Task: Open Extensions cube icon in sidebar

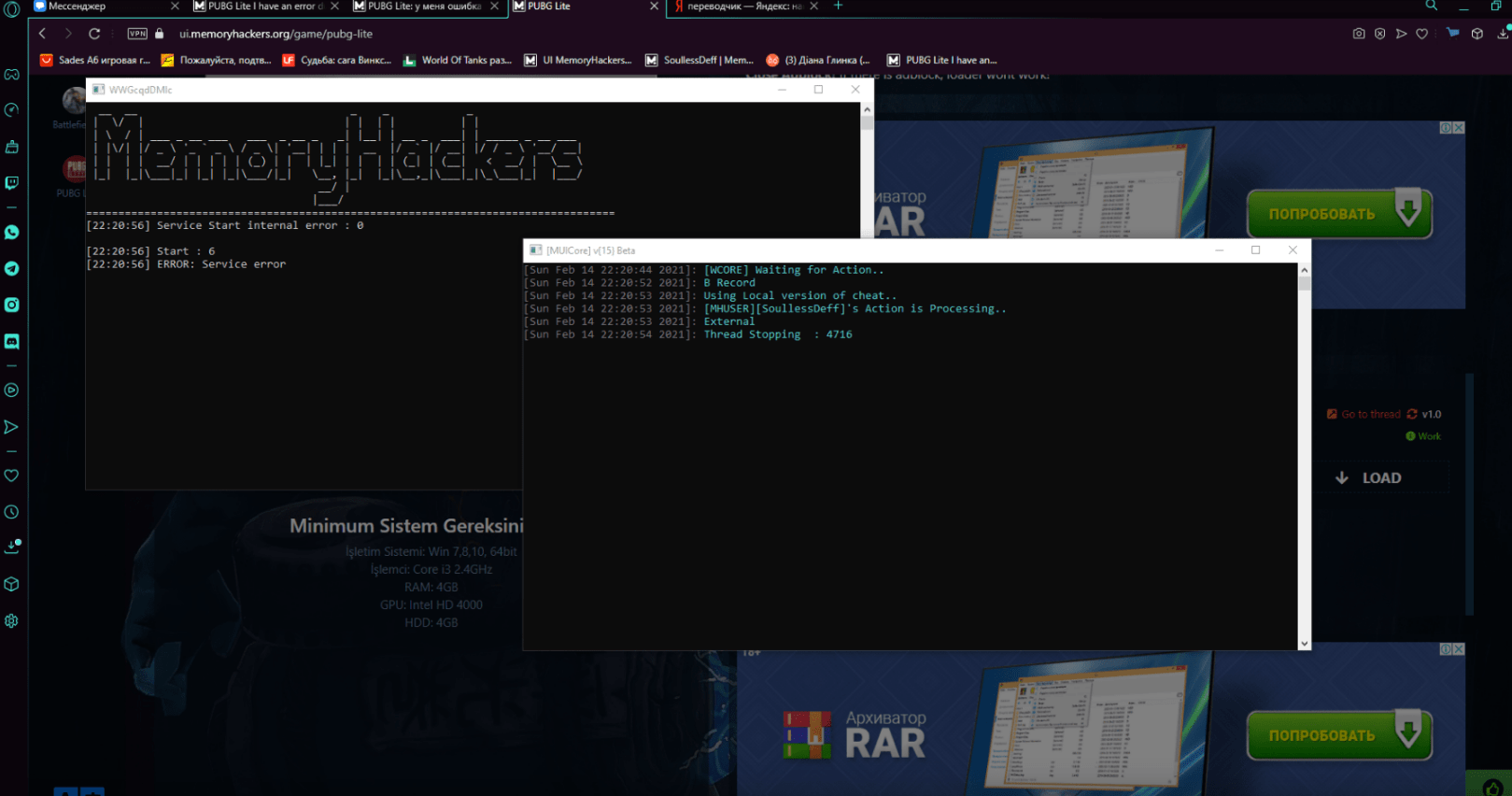Action: click(11, 584)
